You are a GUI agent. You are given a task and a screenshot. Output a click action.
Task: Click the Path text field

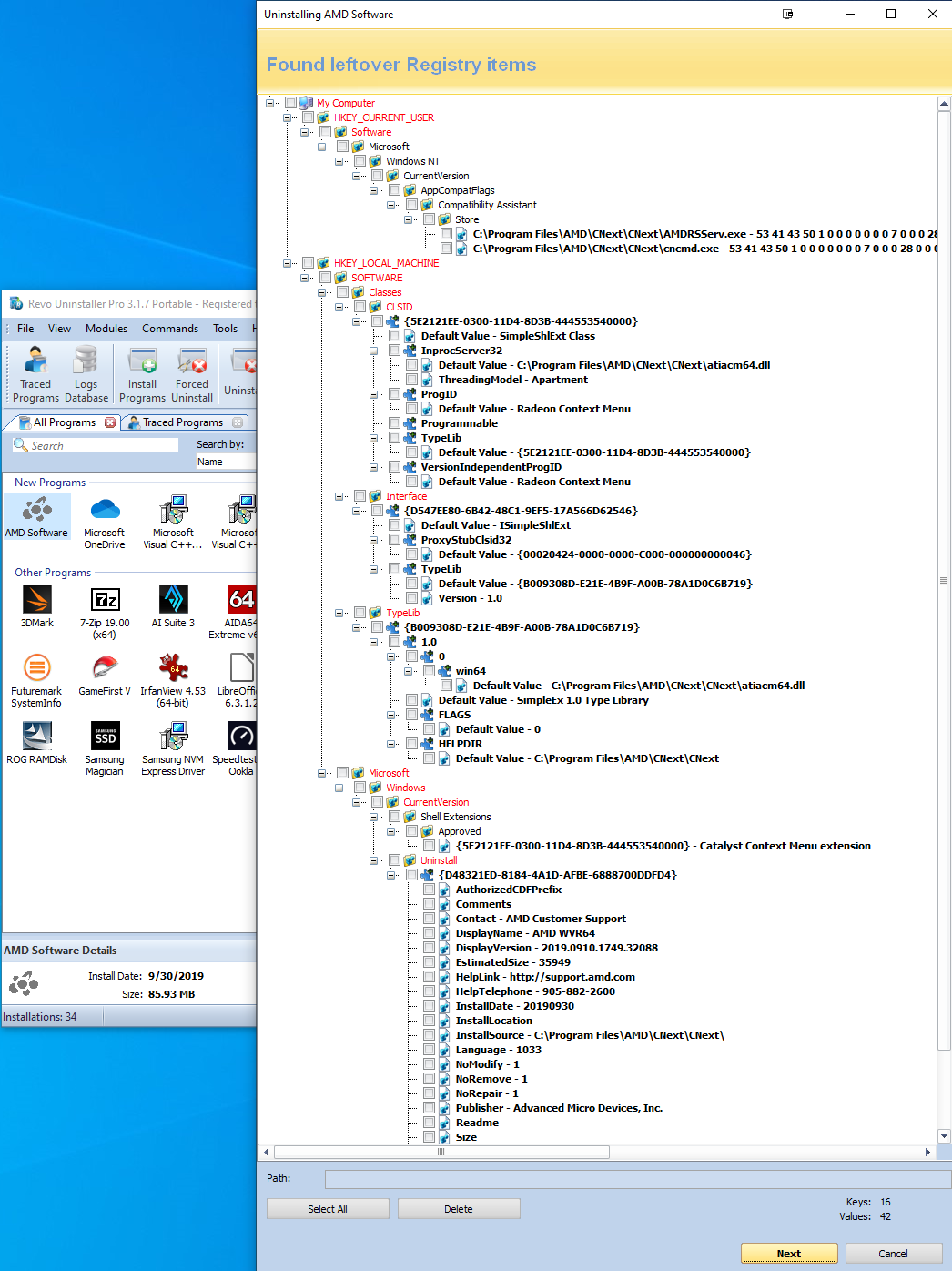638,1179
